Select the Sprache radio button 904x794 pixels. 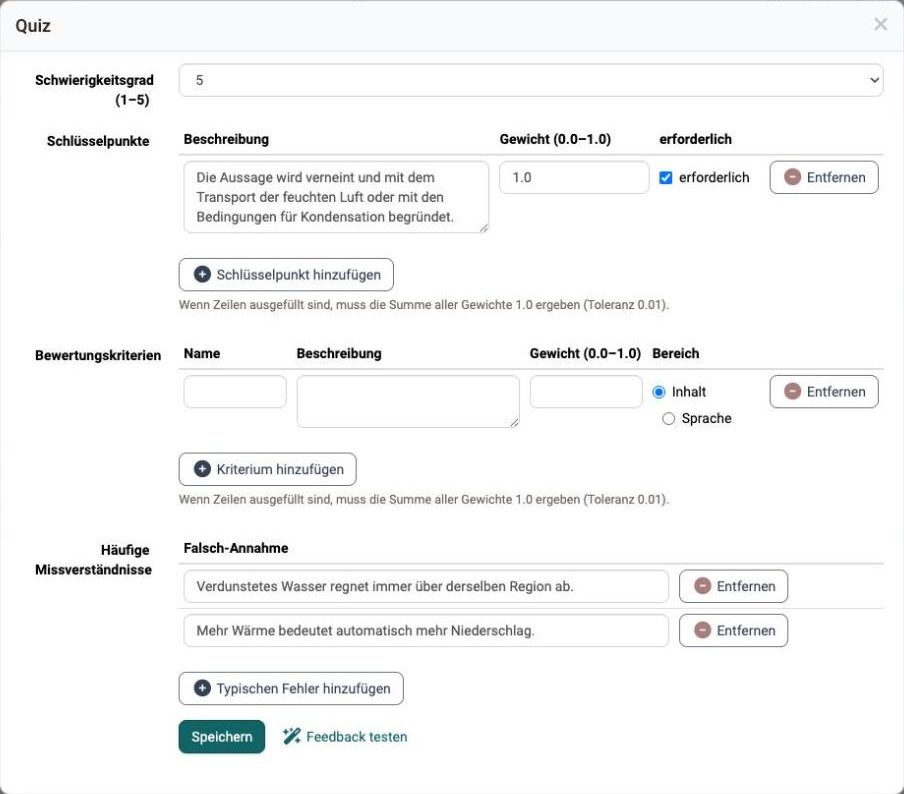coord(669,419)
